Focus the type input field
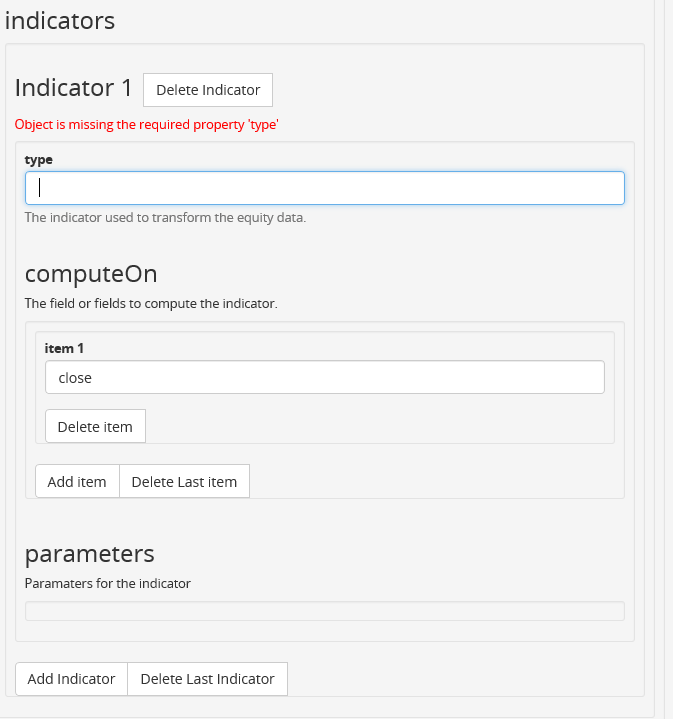 point(325,188)
